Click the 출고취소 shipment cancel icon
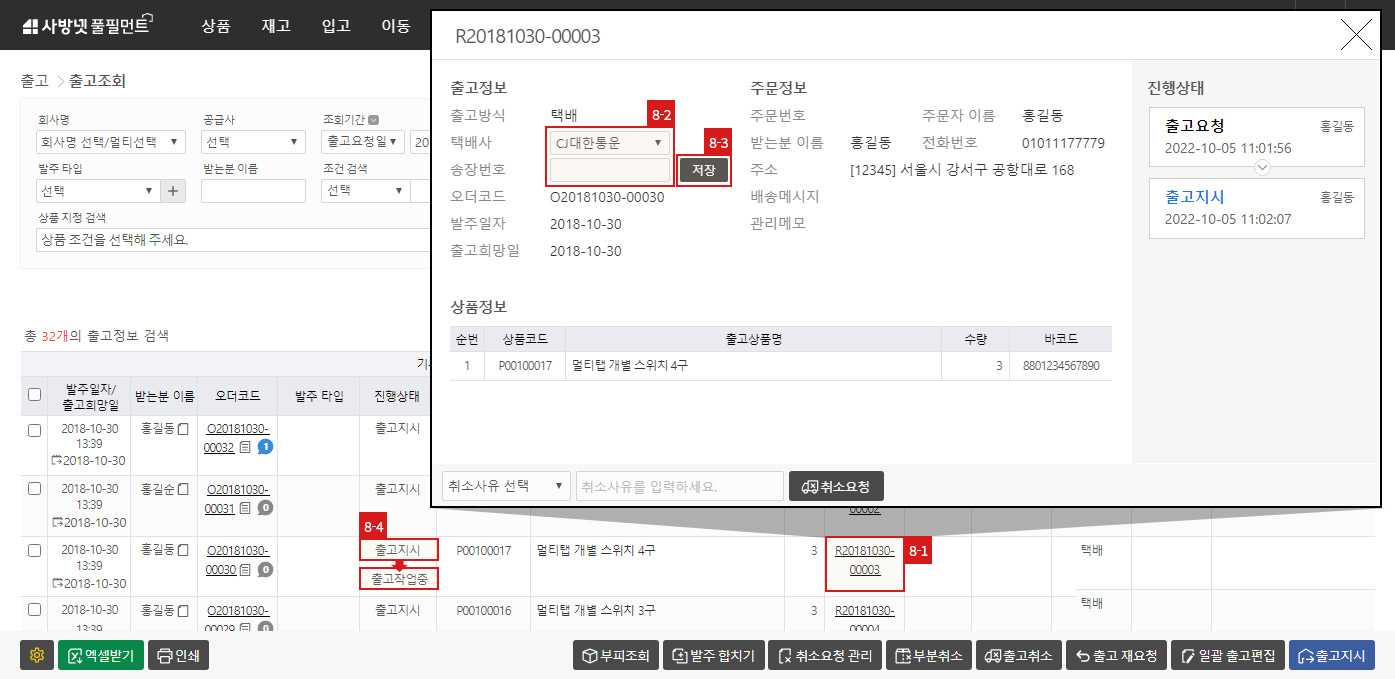The image size is (1395, 679). coord(1019,656)
